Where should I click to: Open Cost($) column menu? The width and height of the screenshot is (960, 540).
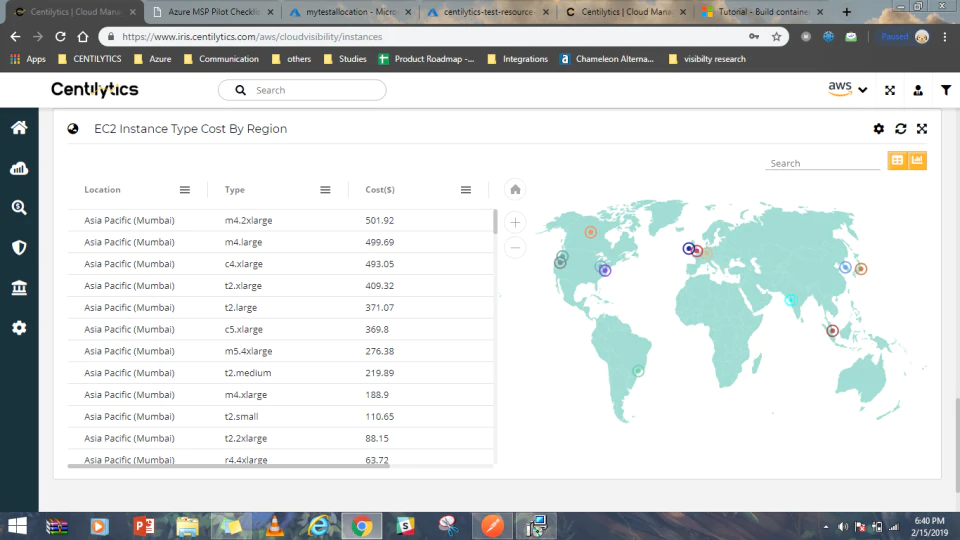[x=466, y=190]
